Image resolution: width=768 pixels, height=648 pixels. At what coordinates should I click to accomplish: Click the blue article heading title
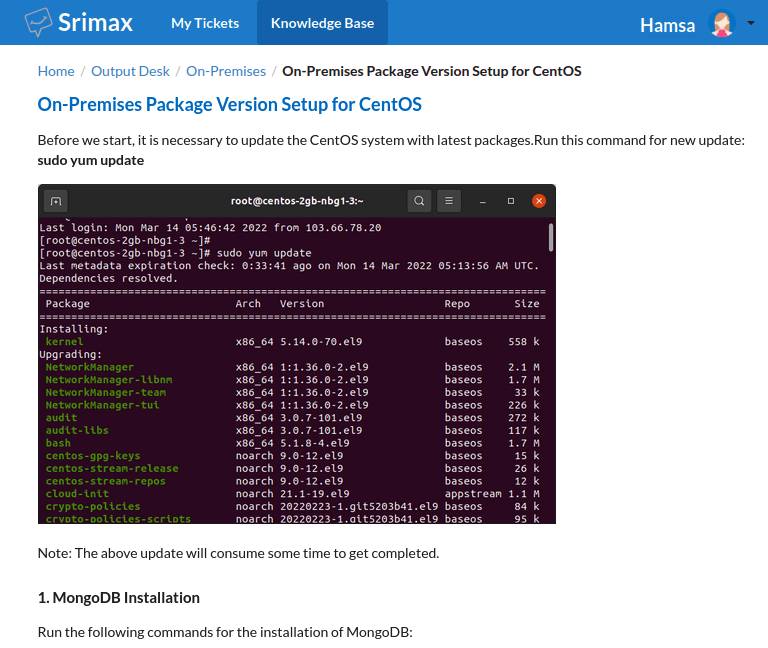pos(229,104)
